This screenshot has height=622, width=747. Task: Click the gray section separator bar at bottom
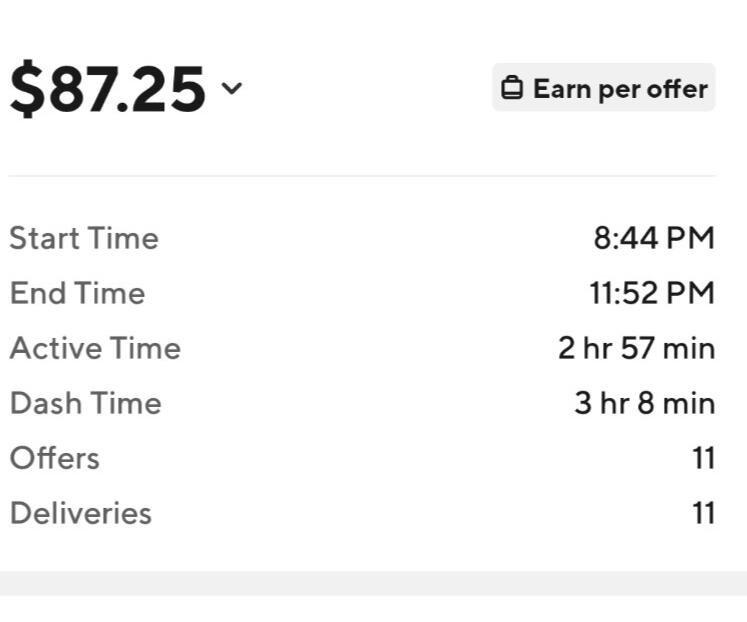[x=374, y=583]
